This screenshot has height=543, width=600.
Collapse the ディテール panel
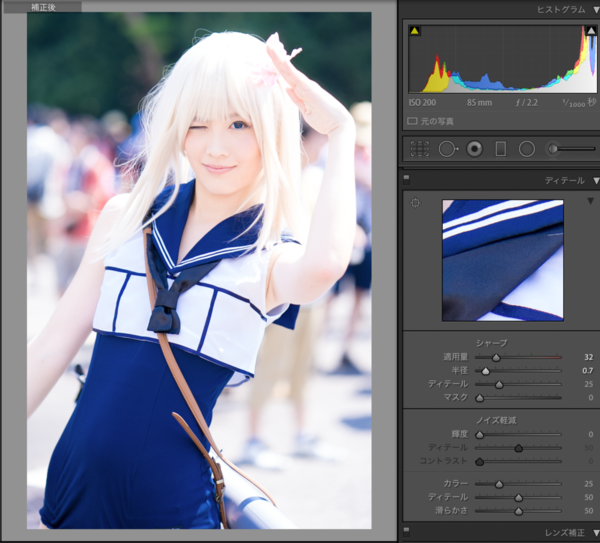[x=596, y=181]
